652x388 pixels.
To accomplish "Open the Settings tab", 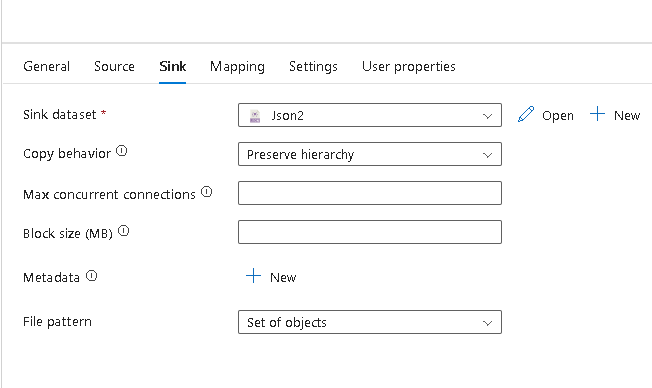I will point(313,67).
